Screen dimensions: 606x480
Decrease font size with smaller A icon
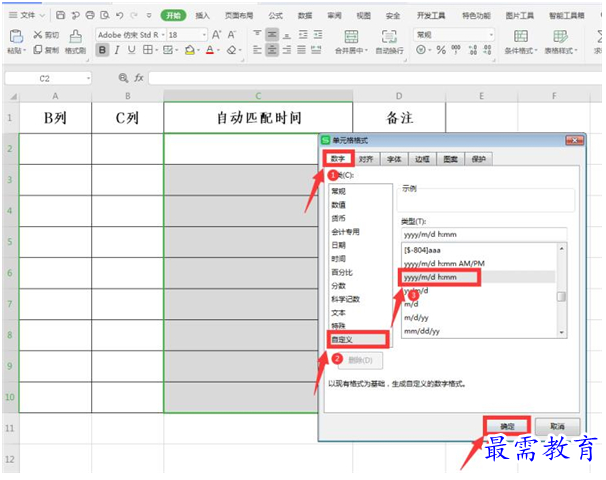click(232, 35)
